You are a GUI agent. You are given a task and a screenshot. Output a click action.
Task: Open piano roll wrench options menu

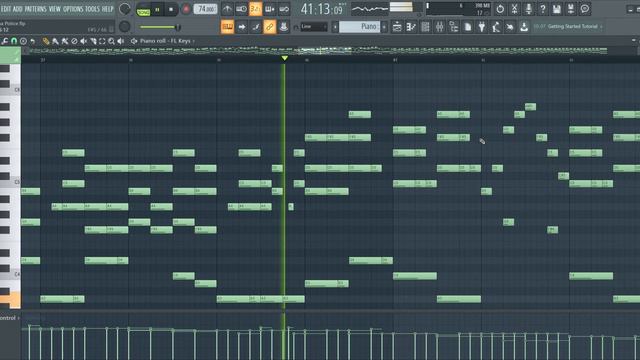point(5,41)
